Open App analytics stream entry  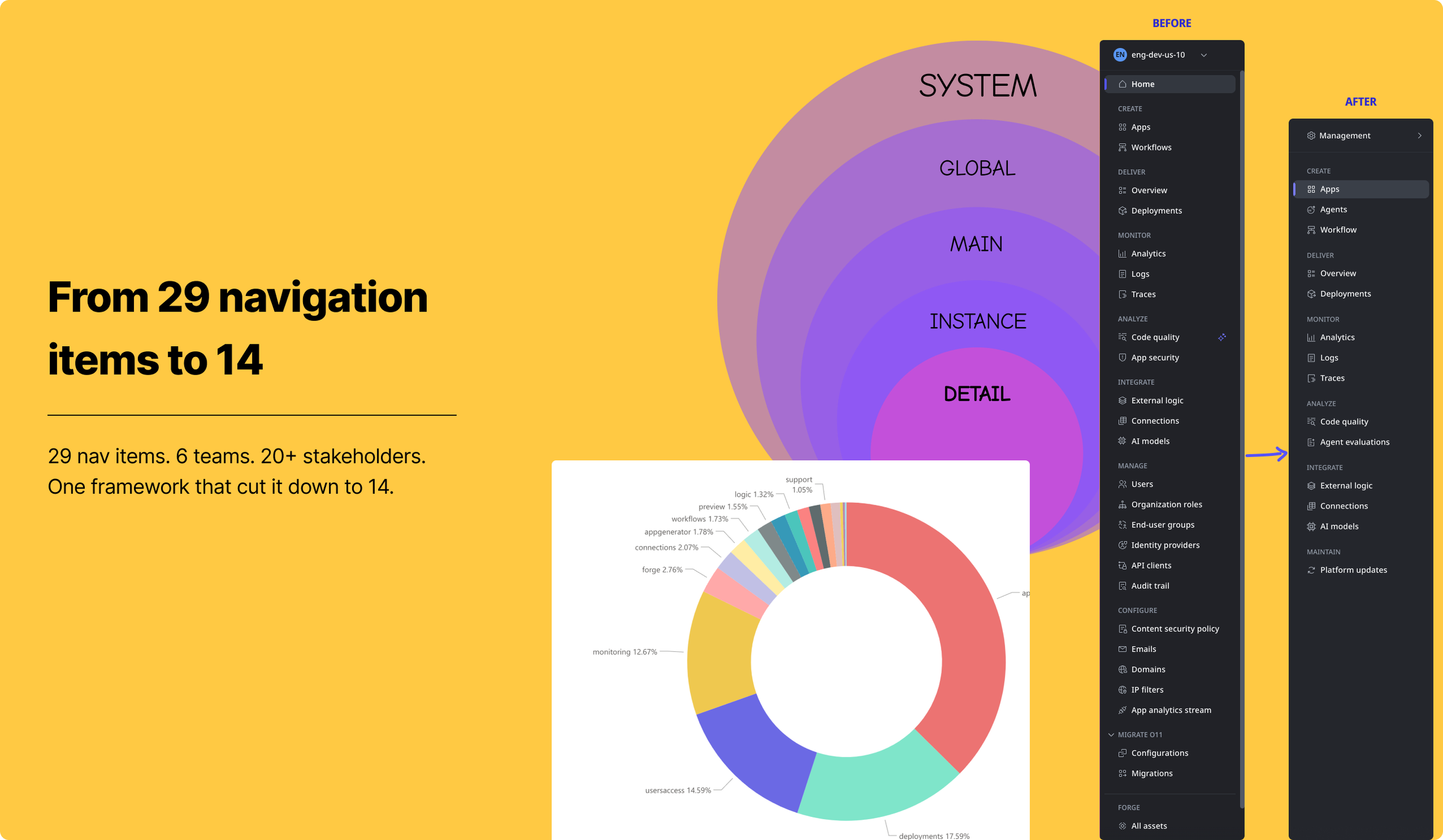[x=1171, y=710]
